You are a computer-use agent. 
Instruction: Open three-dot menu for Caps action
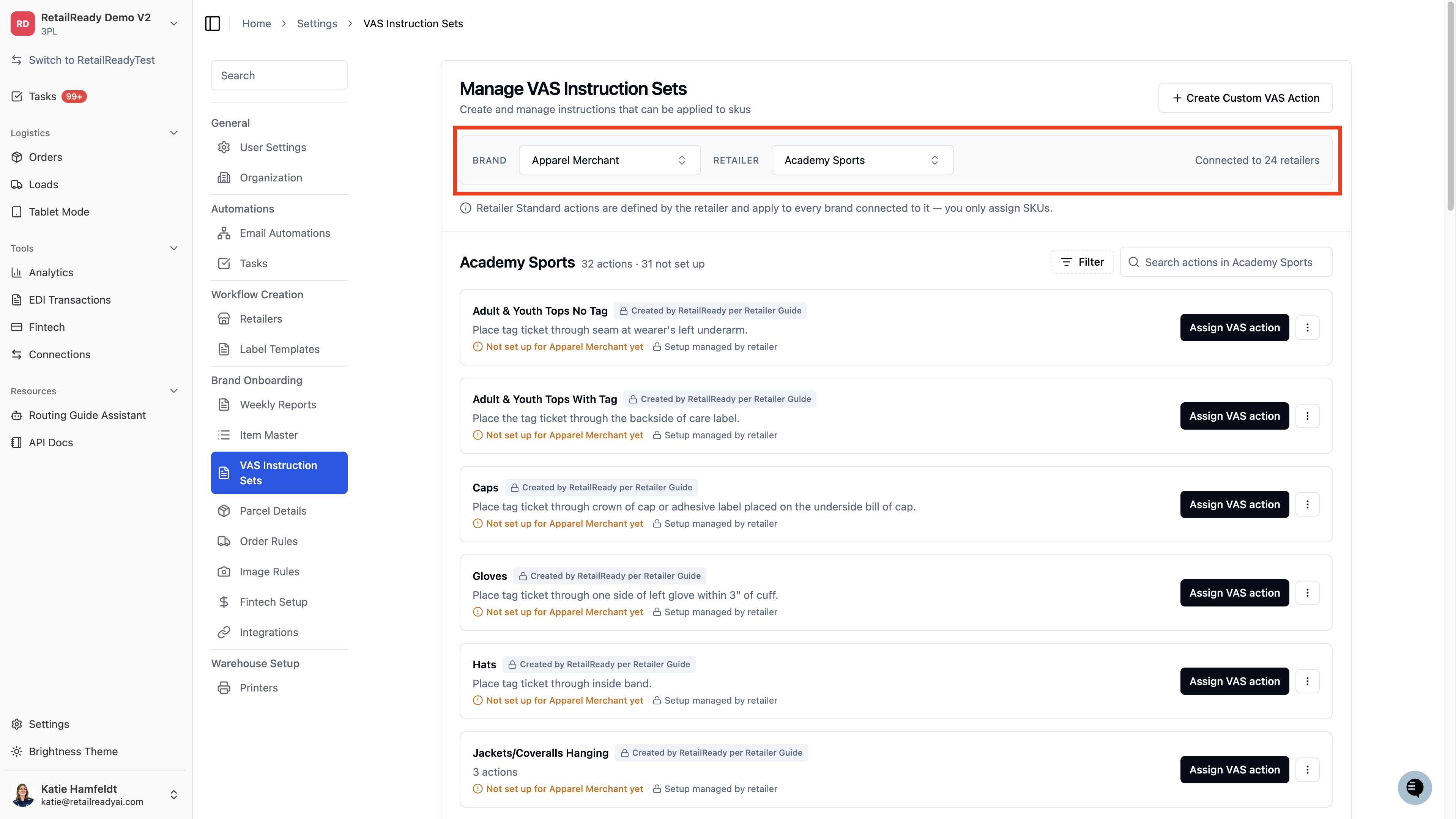pyautogui.click(x=1307, y=504)
